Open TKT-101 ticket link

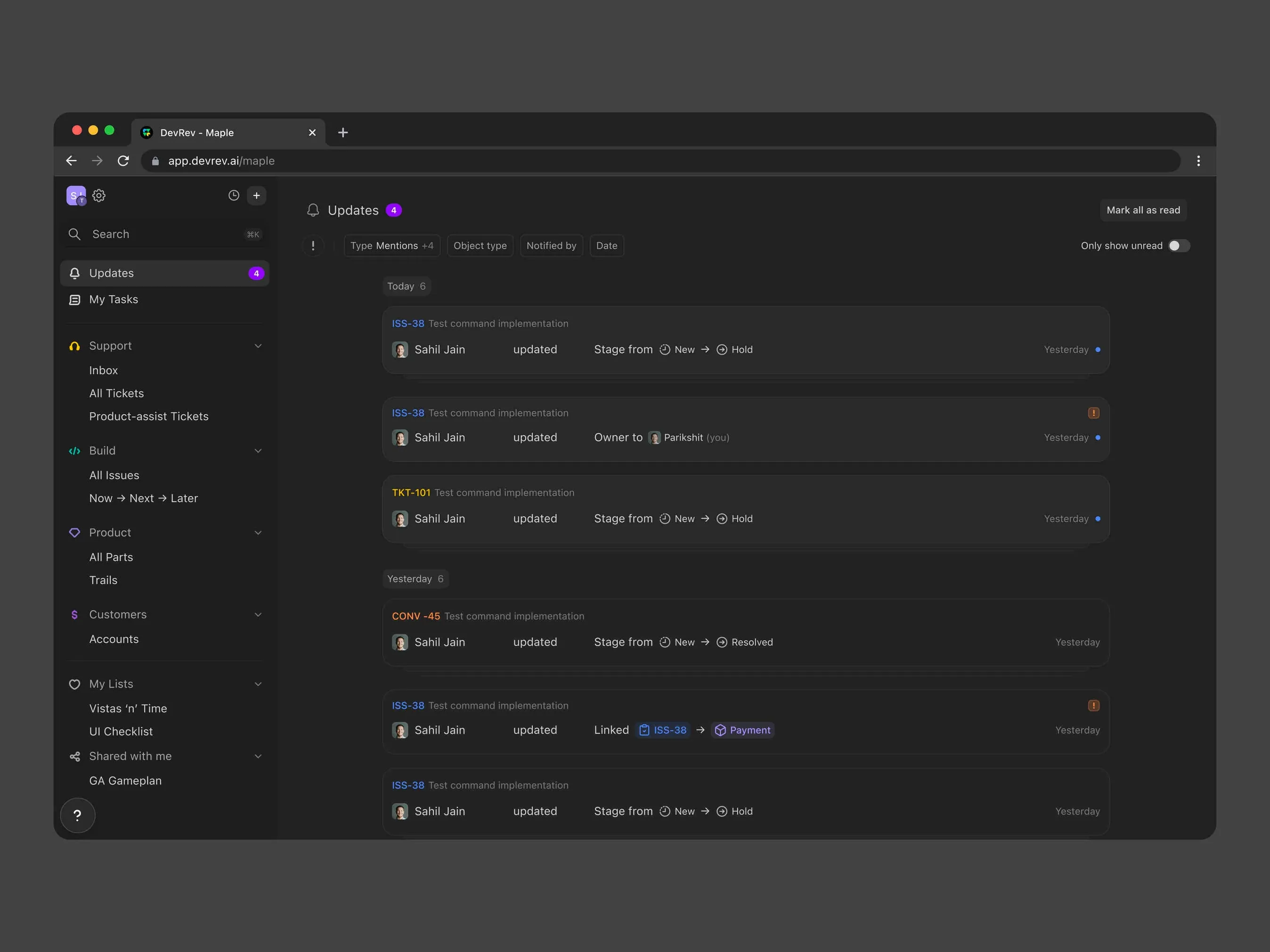(411, 493)
